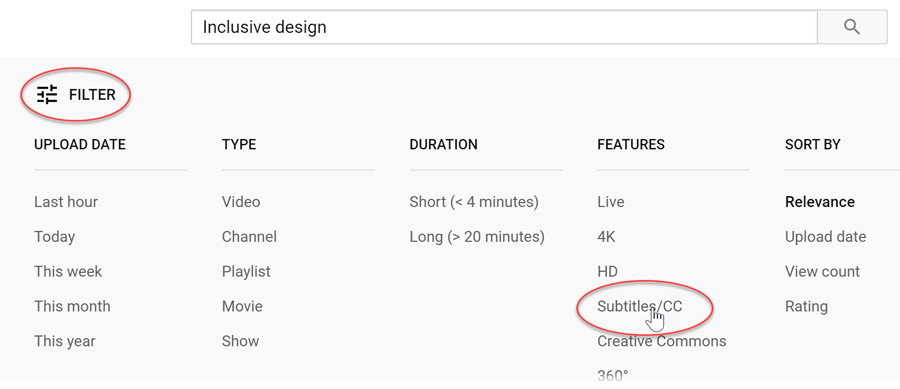
Task: Sort results by Upload date
Action: (x=825, y=237)
